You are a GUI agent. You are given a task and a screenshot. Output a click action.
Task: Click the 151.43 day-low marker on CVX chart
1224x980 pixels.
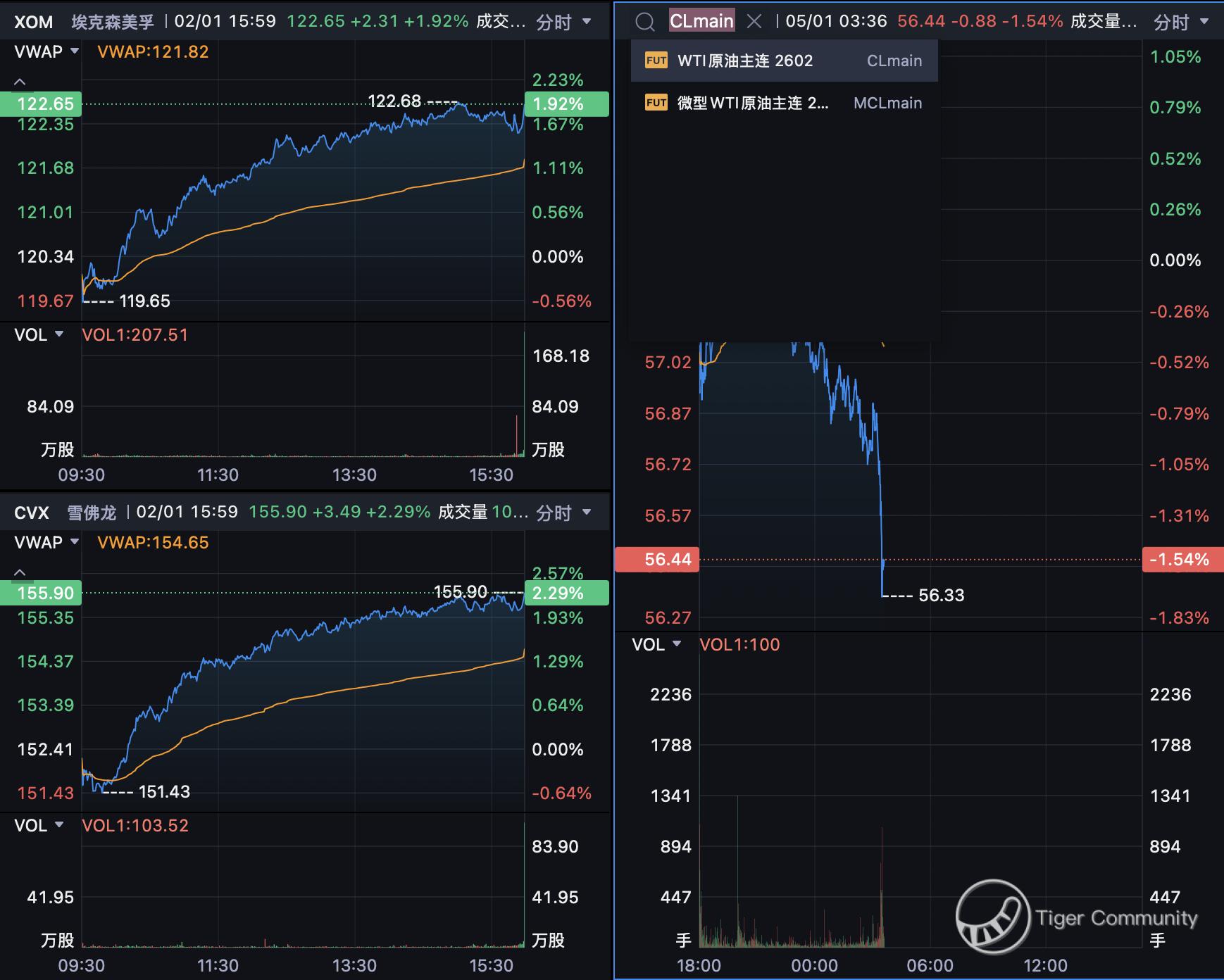pyautogui.click(x=164, y=792)
